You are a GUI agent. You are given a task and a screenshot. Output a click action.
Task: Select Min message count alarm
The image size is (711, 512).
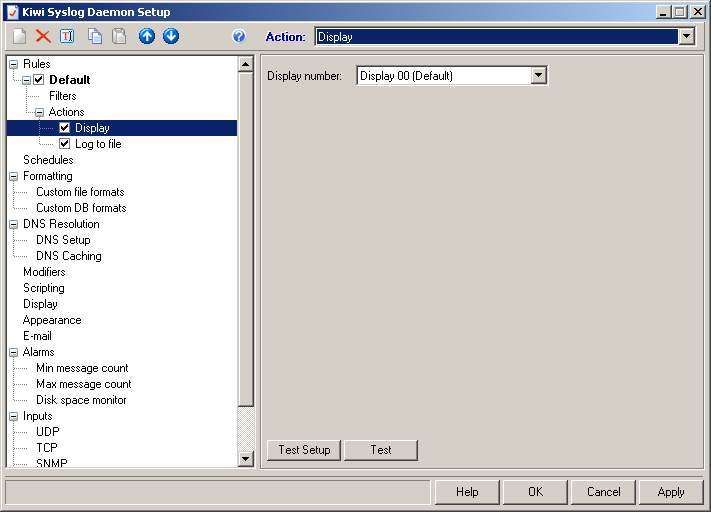pyautogui.click(x=82, y=368)
